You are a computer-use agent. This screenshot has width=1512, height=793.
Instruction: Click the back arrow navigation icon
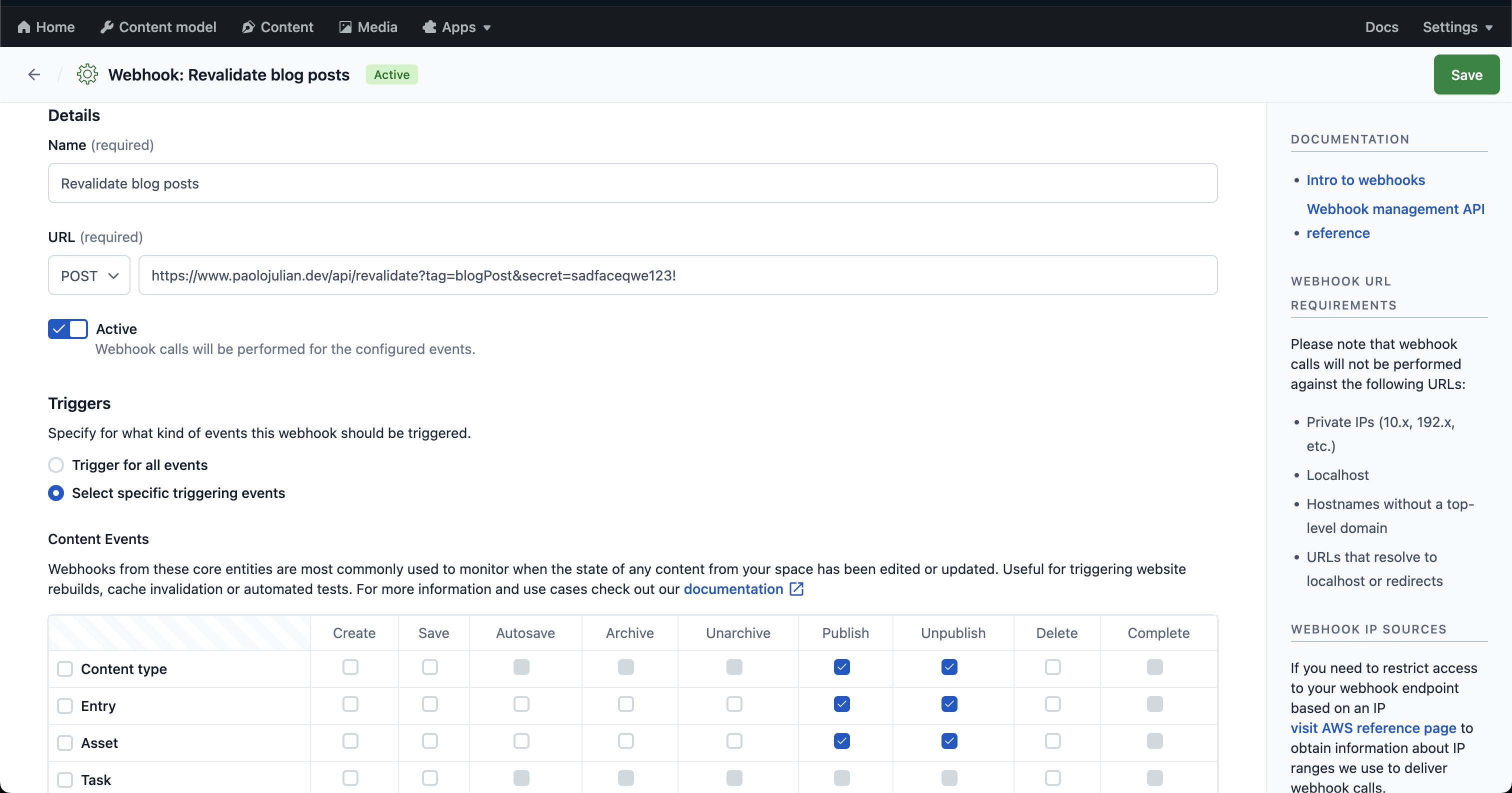coord(34,74)
